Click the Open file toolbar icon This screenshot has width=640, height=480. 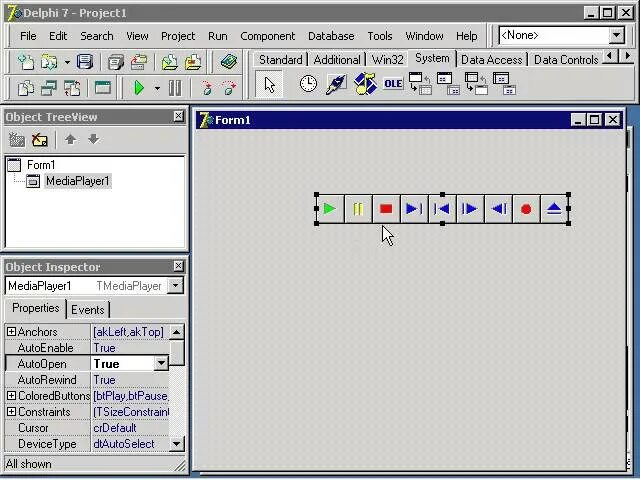pyautogui.click(x=49, y=62)
